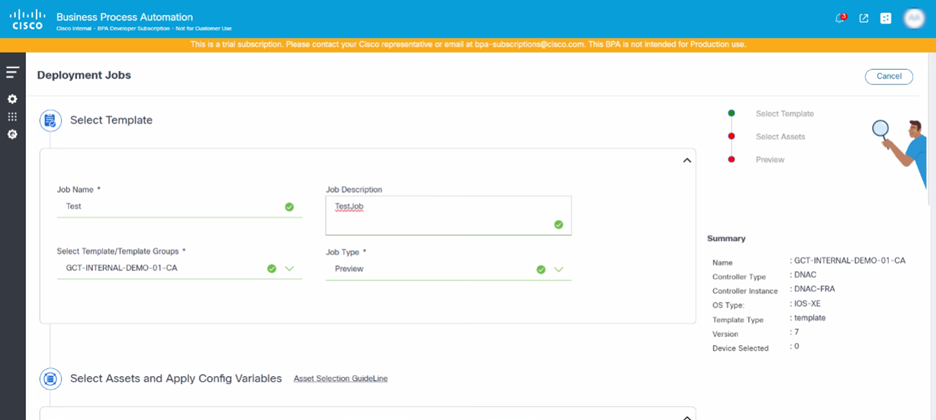Click the open-in-new-window icon in header

863,18
